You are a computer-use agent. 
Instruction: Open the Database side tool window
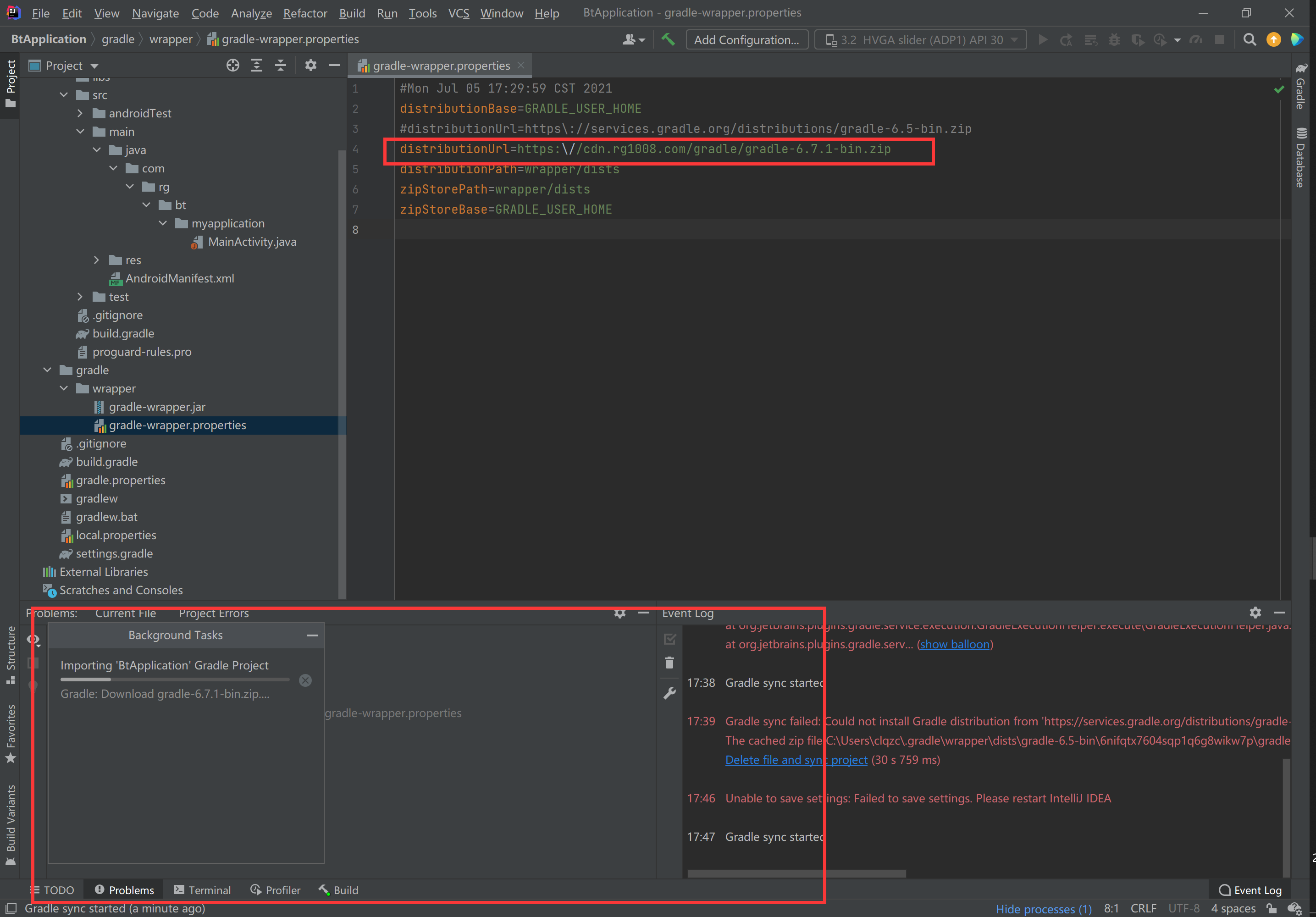tap(1301, 158)
